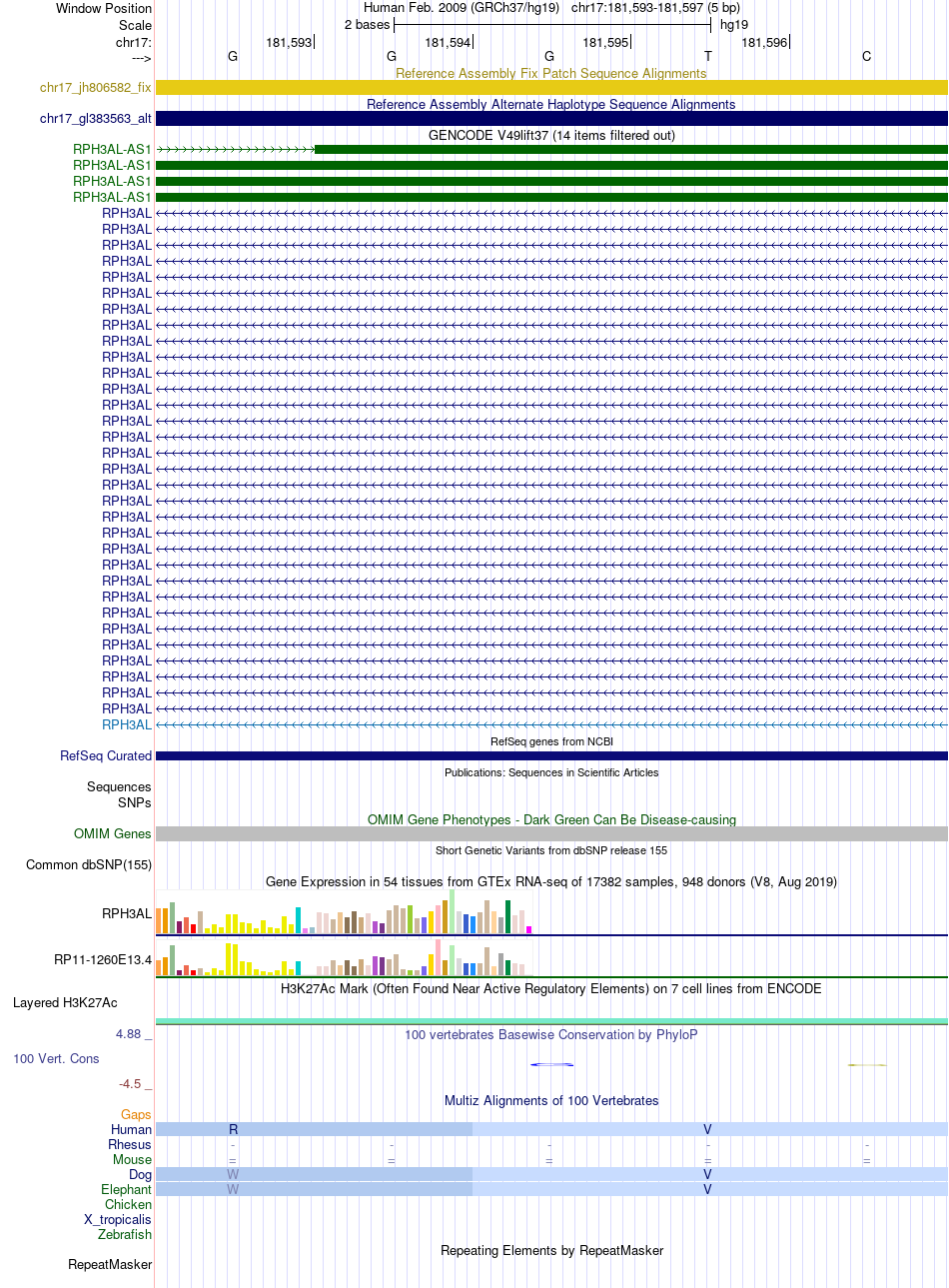Click the Common dbSNP(155) label
The height and width of the screenshot is (1288, 949).
[x=89, y=864]
